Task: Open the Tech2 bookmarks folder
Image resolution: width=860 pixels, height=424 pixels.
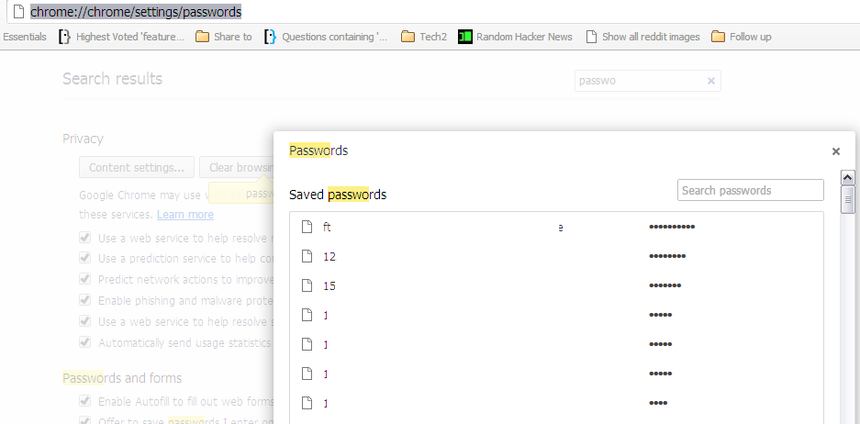Action: point(424,37)
